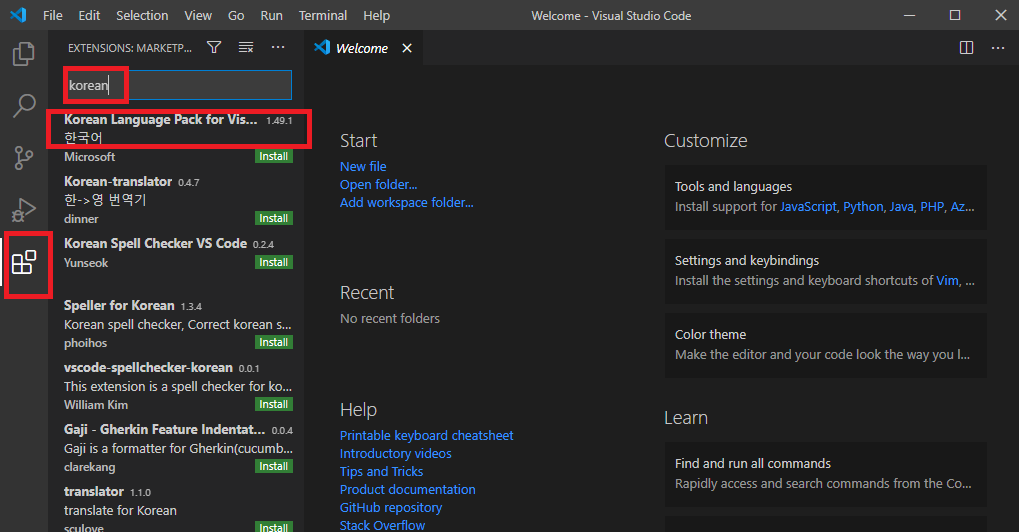Screen dimensions: 1019x532
Task: Open Color theme card
Action: (x=825, y=345)
